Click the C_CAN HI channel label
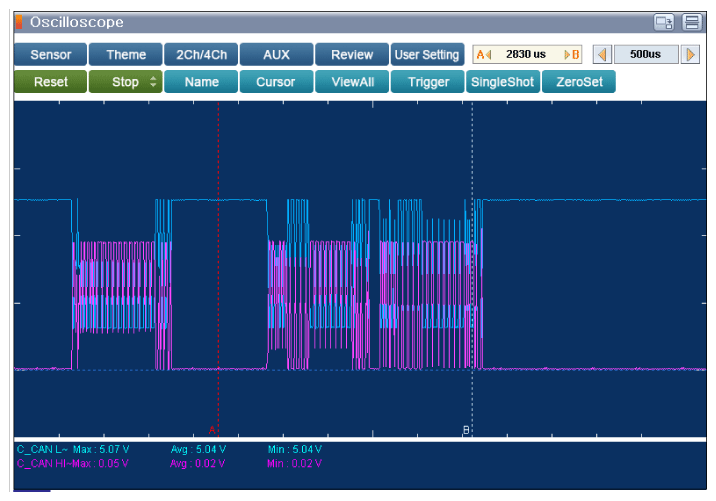This screenshot has height=501, width=716. pyautogui.click(x=43, y=464)
